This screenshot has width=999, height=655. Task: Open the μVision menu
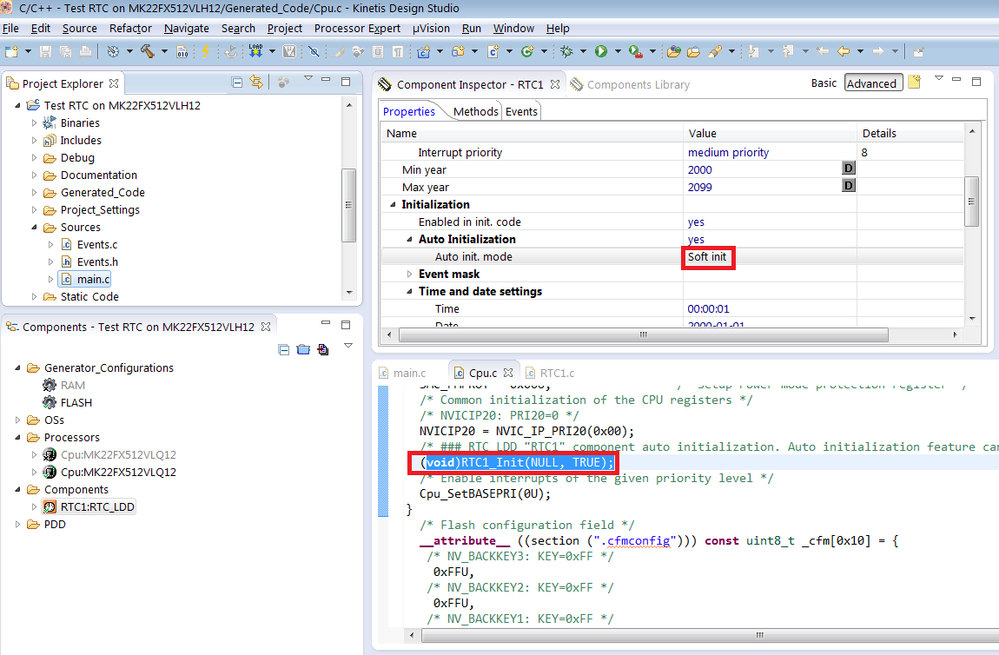(x=431, y=28)
